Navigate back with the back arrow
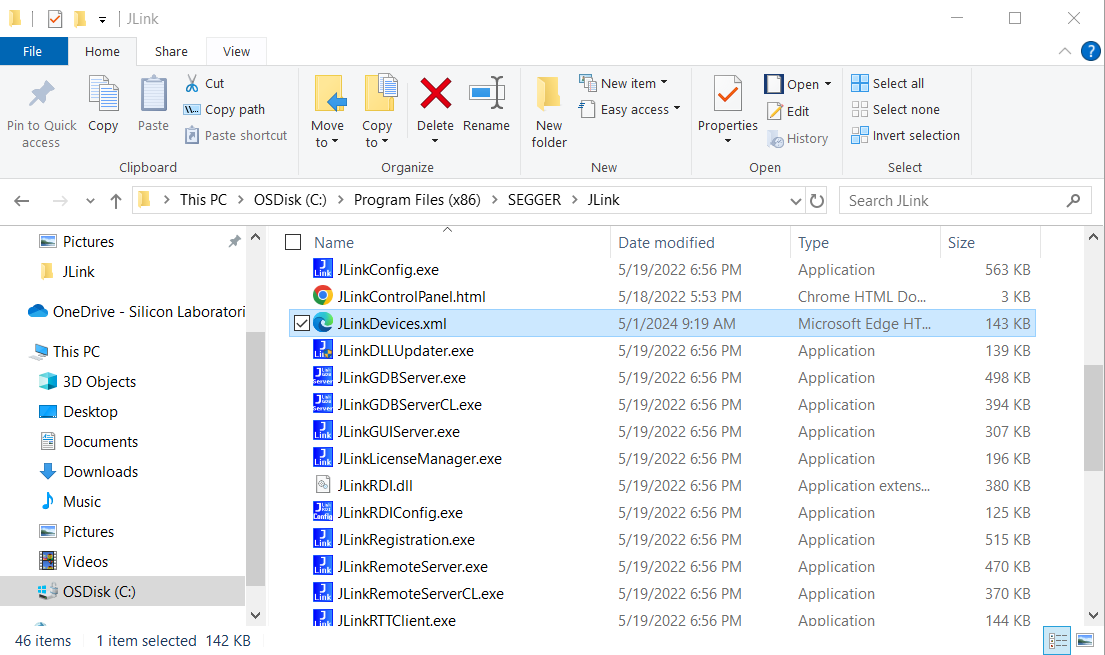 [x=22, y=201]
